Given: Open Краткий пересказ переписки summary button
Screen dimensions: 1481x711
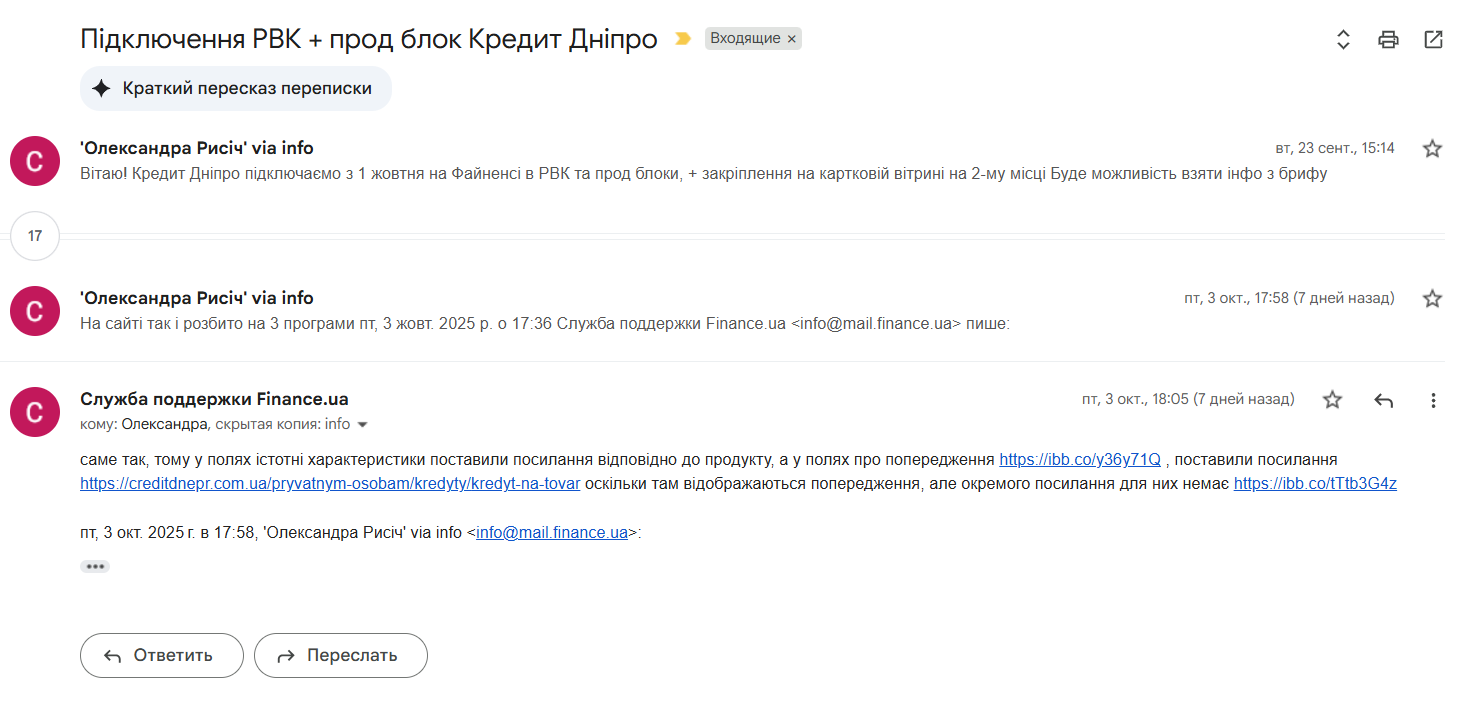Looking at the screenshot, I should 236,88.
